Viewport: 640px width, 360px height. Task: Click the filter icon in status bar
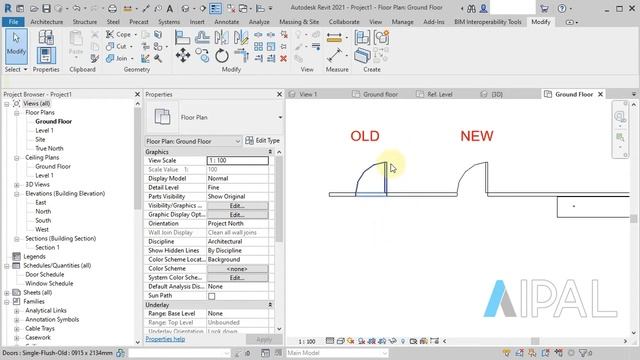coord(583,353)
